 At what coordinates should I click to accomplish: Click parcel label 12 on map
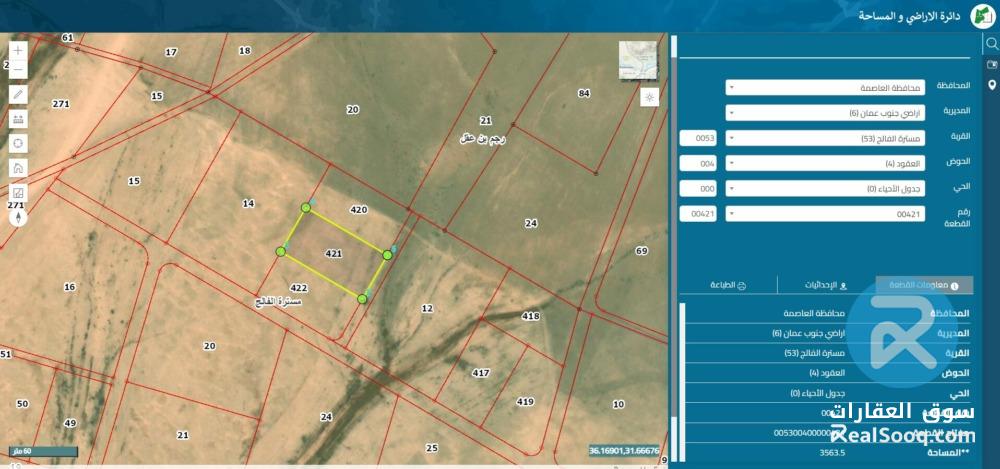click(x=427, y=308)
